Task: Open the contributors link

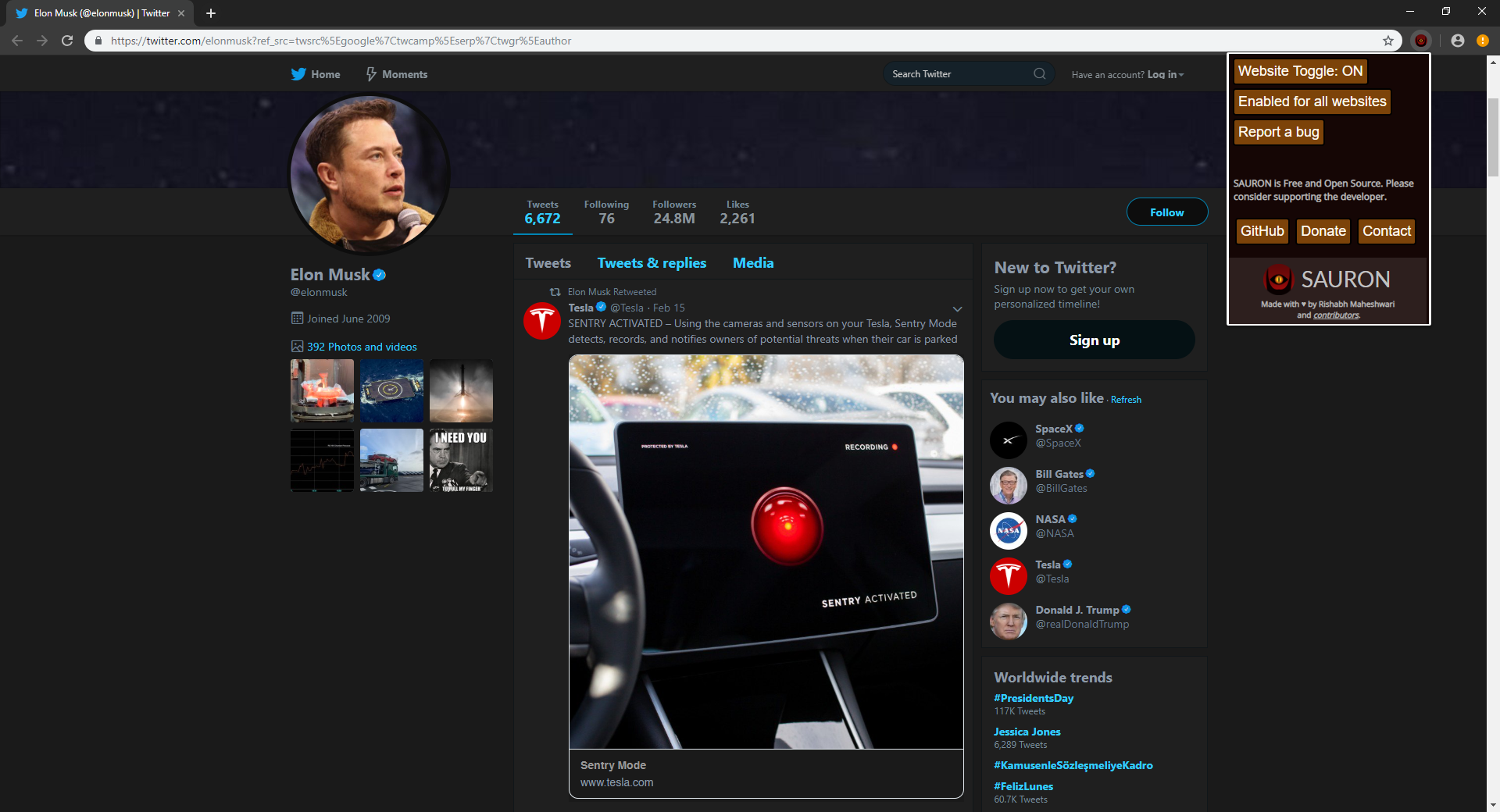Action: 1336,315
